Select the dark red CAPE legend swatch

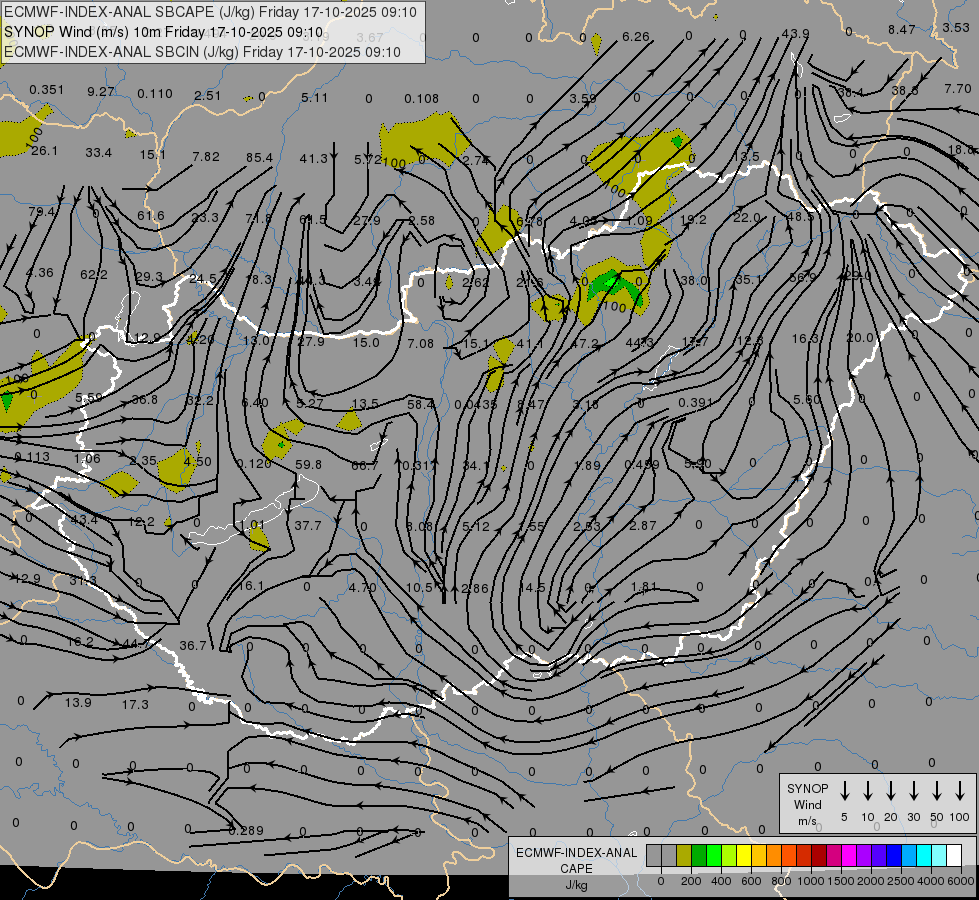[x=819, y=856]
